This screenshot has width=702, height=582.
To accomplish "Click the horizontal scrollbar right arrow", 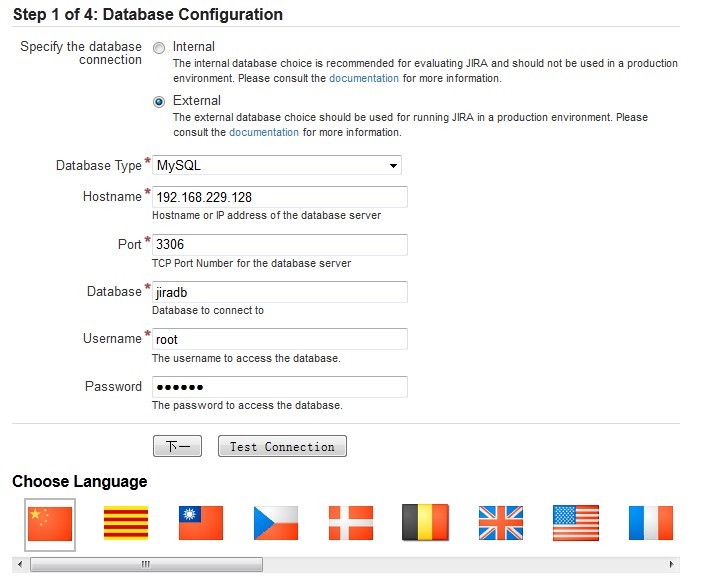I will (672, 565).
